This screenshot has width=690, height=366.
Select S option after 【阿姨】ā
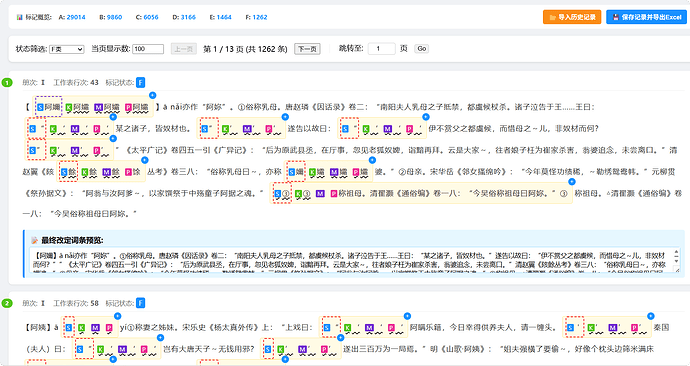68,327
